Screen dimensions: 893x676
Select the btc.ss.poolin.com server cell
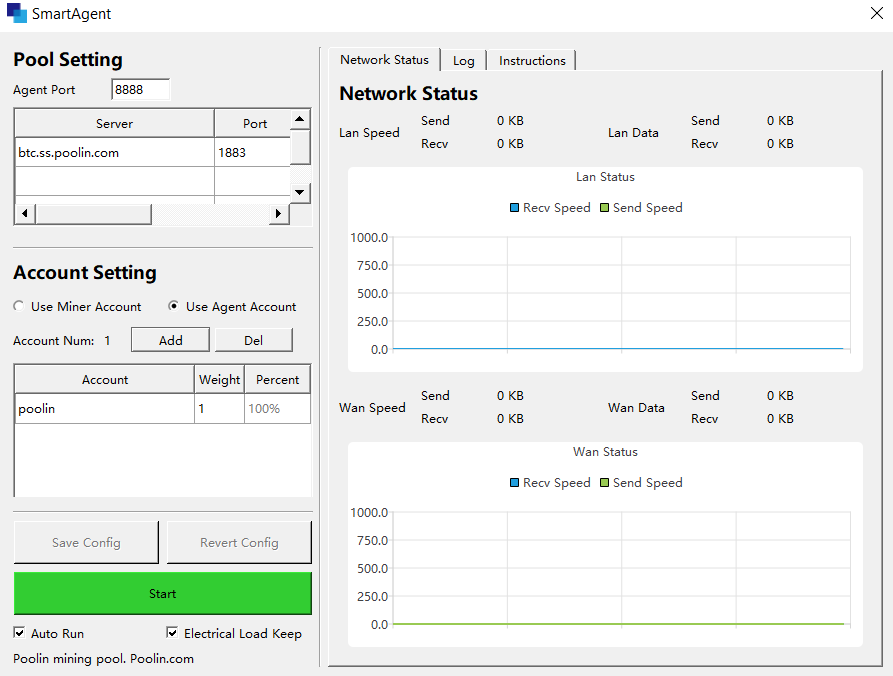114,153
